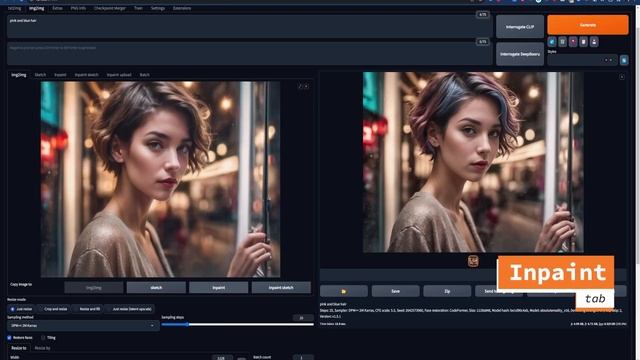
Task: Click the trash clear-prompt icon below Generate
Action: pos(562,42)
